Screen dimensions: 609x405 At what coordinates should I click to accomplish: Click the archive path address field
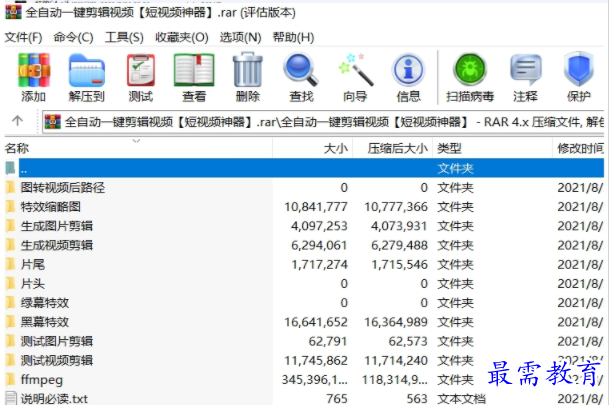coord(323,122)
